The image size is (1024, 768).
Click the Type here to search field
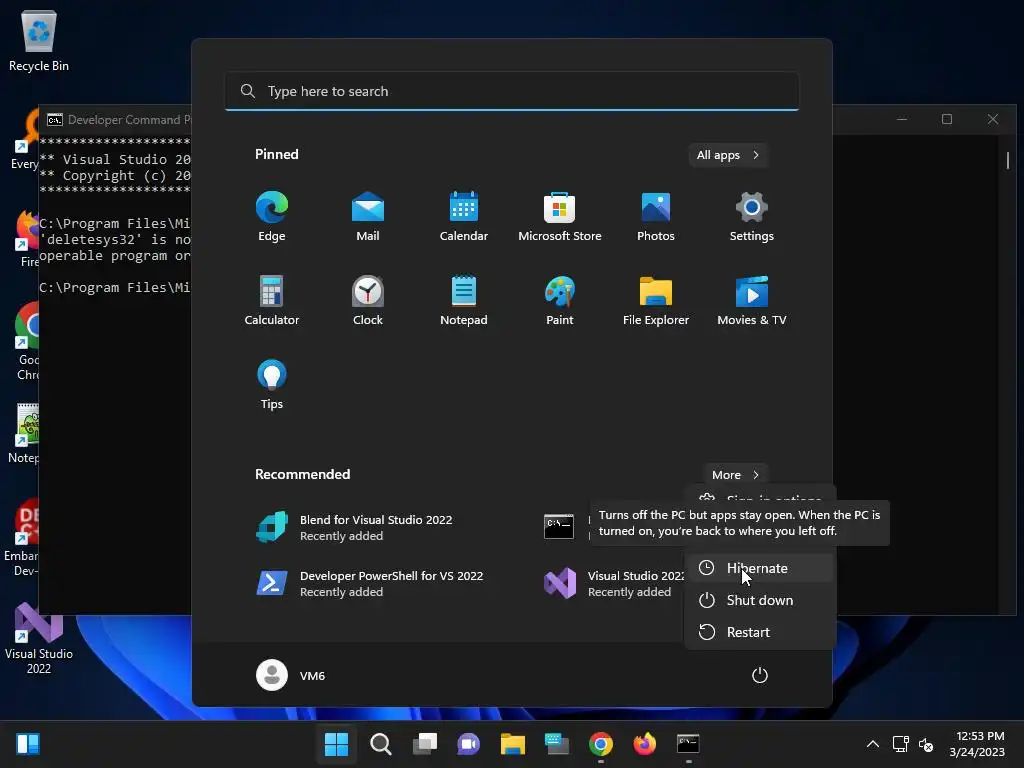512,91
